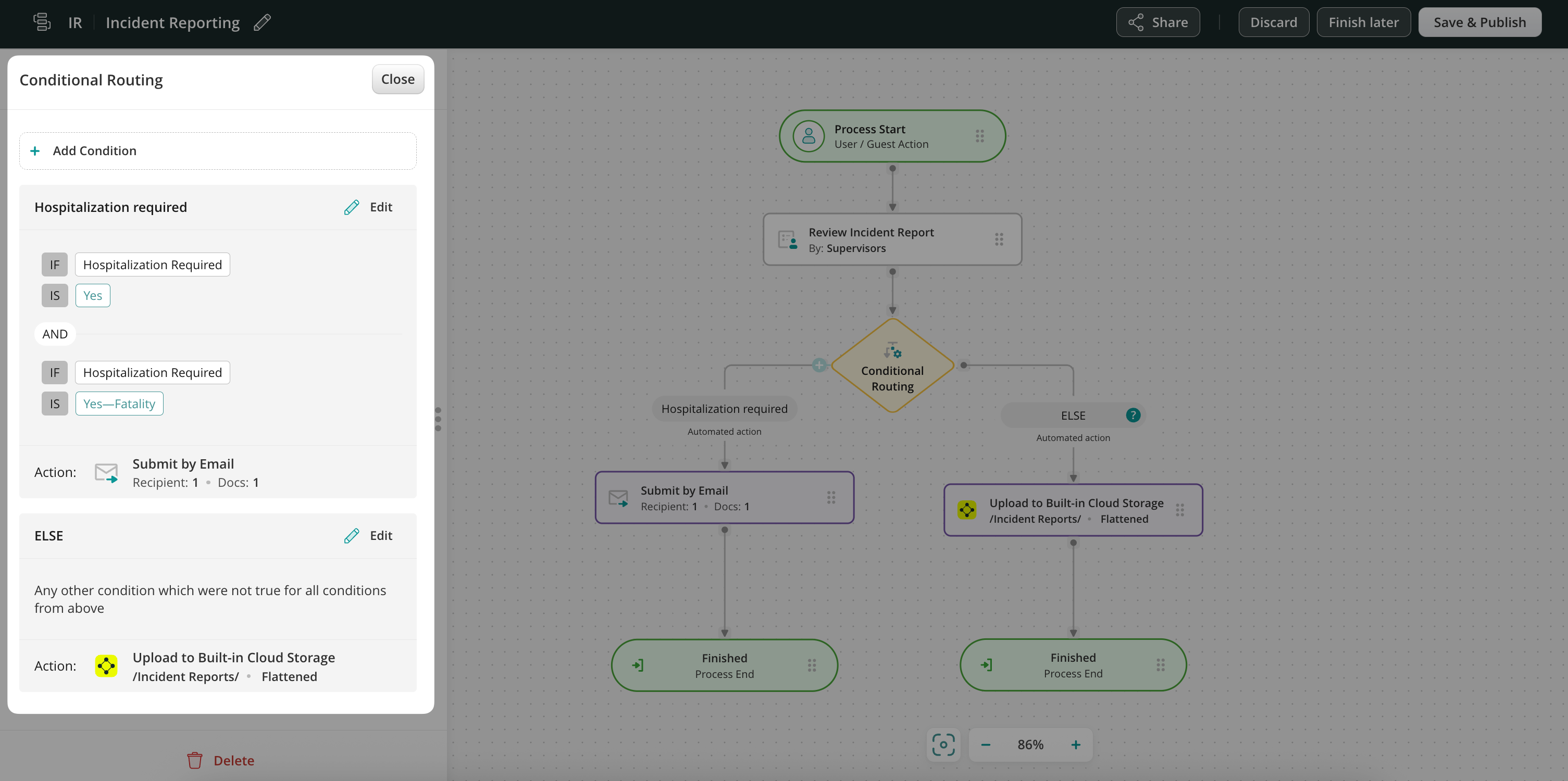Viewport: 1568px width, 781px height.
Task: Zoom in with the plus button
Action: 1076,745
